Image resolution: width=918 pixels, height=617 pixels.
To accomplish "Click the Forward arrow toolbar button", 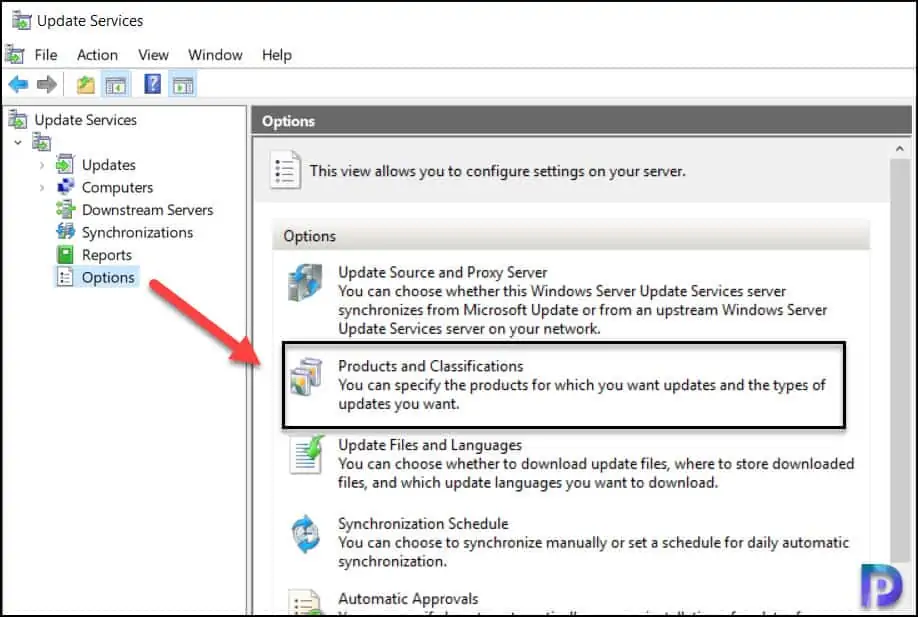I will click(47, 85).
